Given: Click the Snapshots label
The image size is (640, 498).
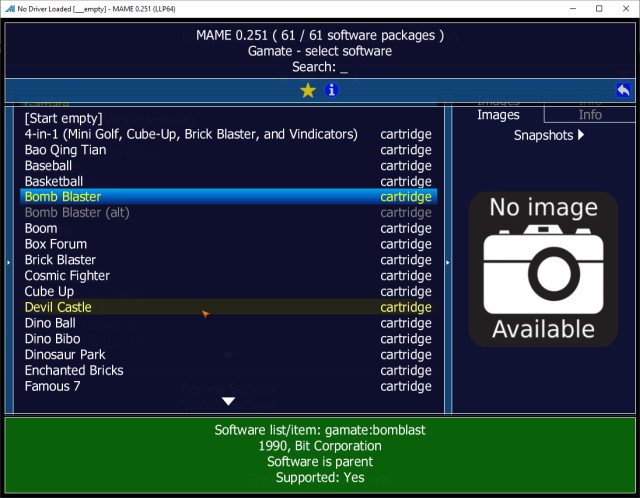Looking at the screenshot, I should (543, 135).
